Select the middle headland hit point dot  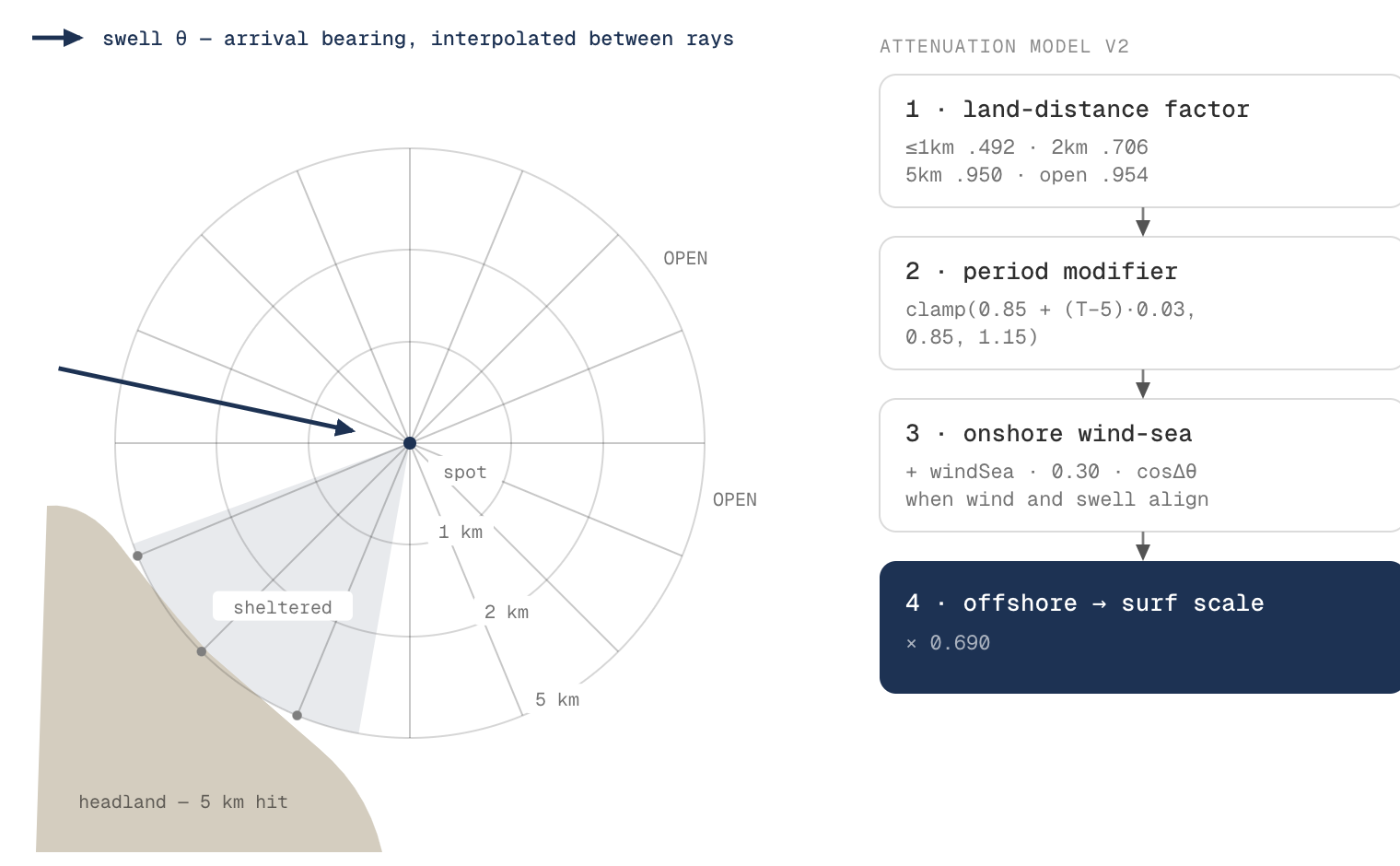[x=202, y=651]
